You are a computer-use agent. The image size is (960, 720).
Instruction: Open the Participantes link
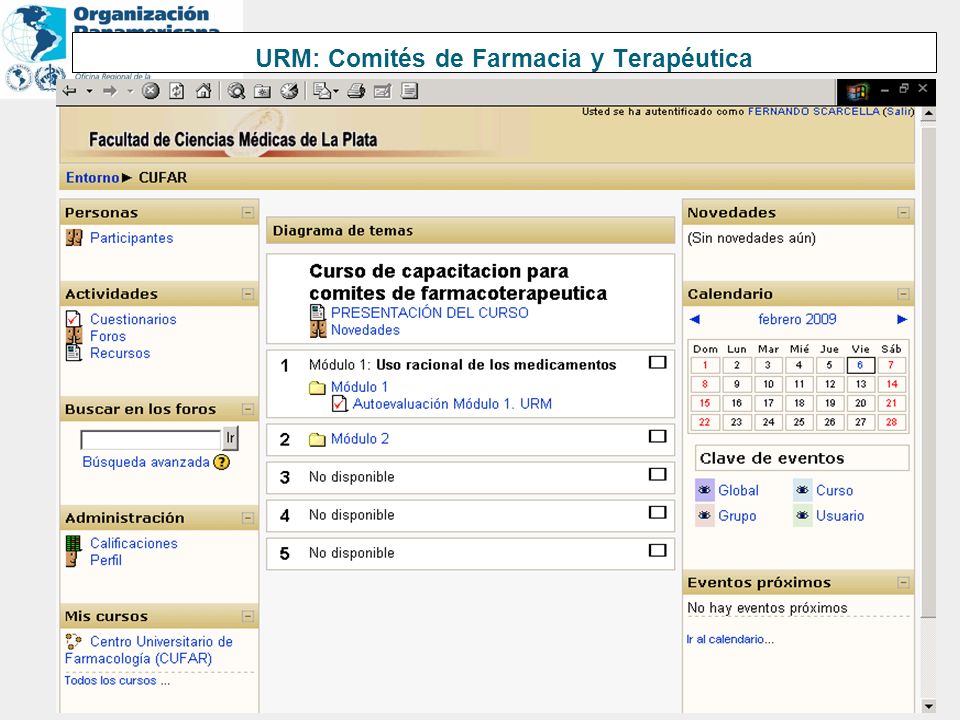(x=132, y=238)
